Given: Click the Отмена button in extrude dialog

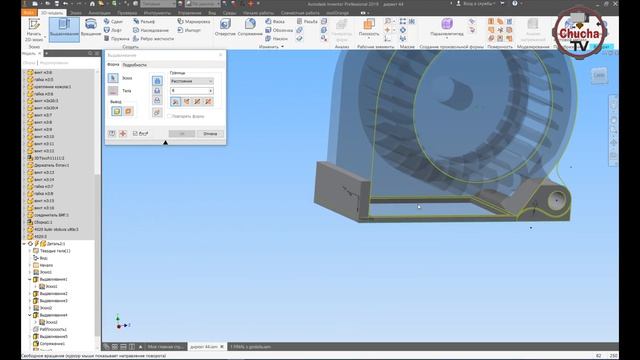Looking at the screenshot, I should coord(210,134).
